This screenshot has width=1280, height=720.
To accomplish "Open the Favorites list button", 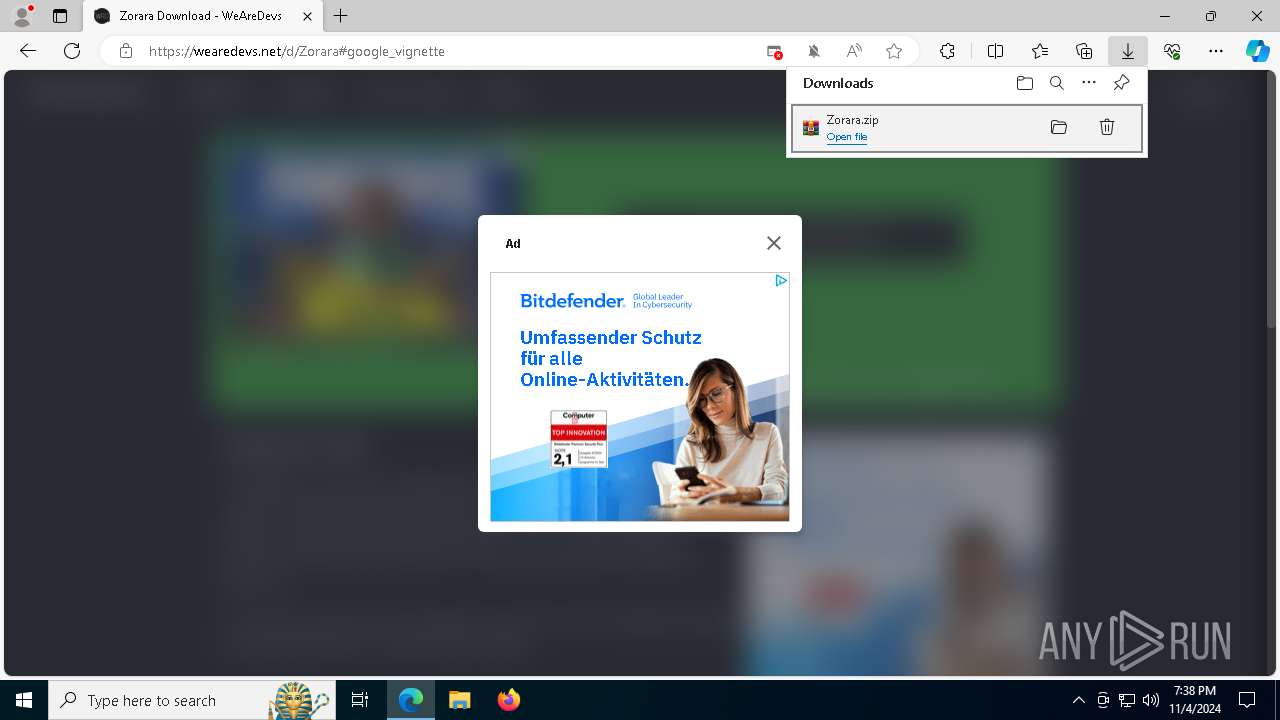I will 1040,51.
